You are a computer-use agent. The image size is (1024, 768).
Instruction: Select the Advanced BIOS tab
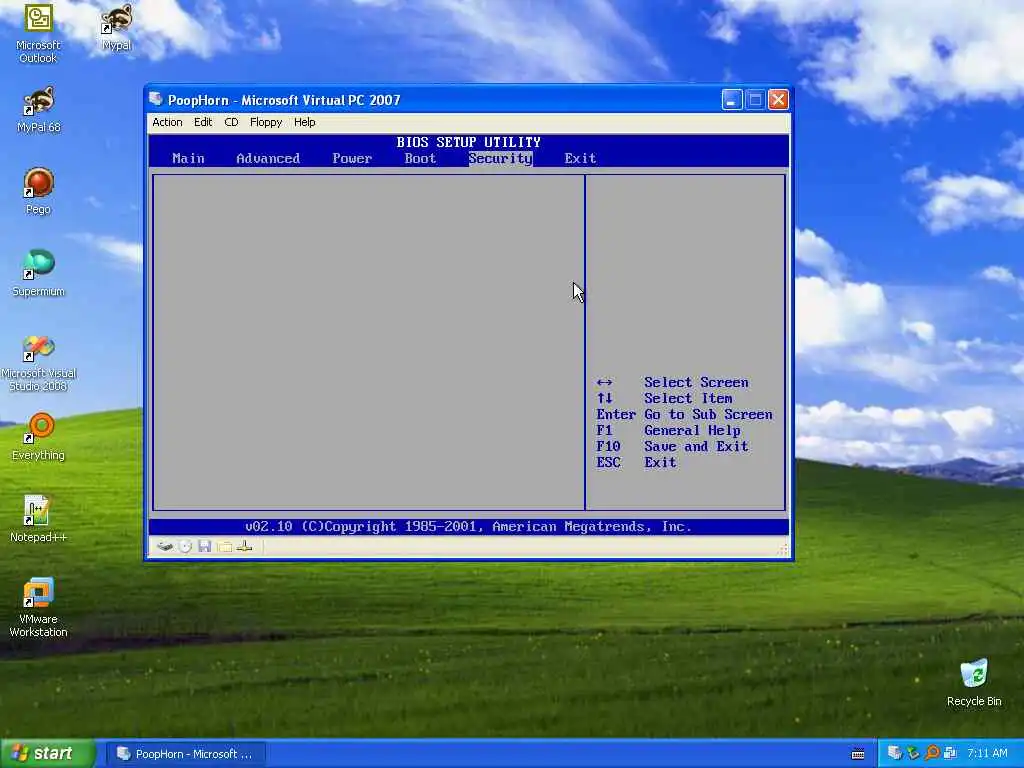click(x=268, y=159)
